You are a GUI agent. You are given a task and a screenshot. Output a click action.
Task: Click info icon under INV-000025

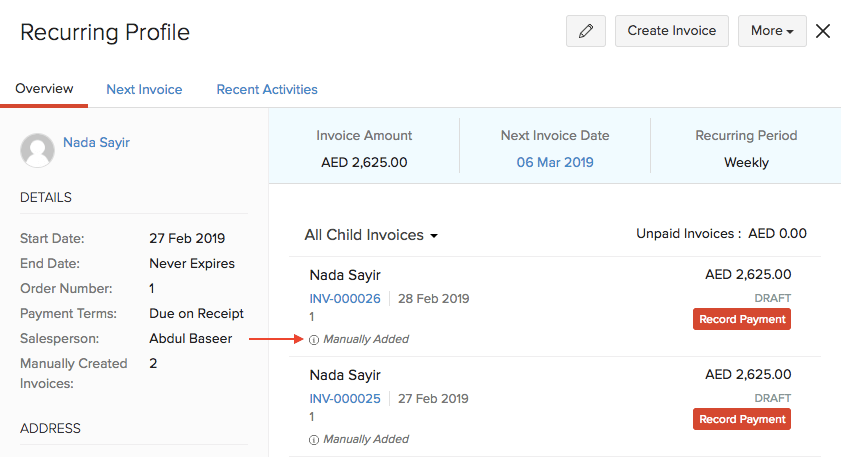[x=314, y=440]
